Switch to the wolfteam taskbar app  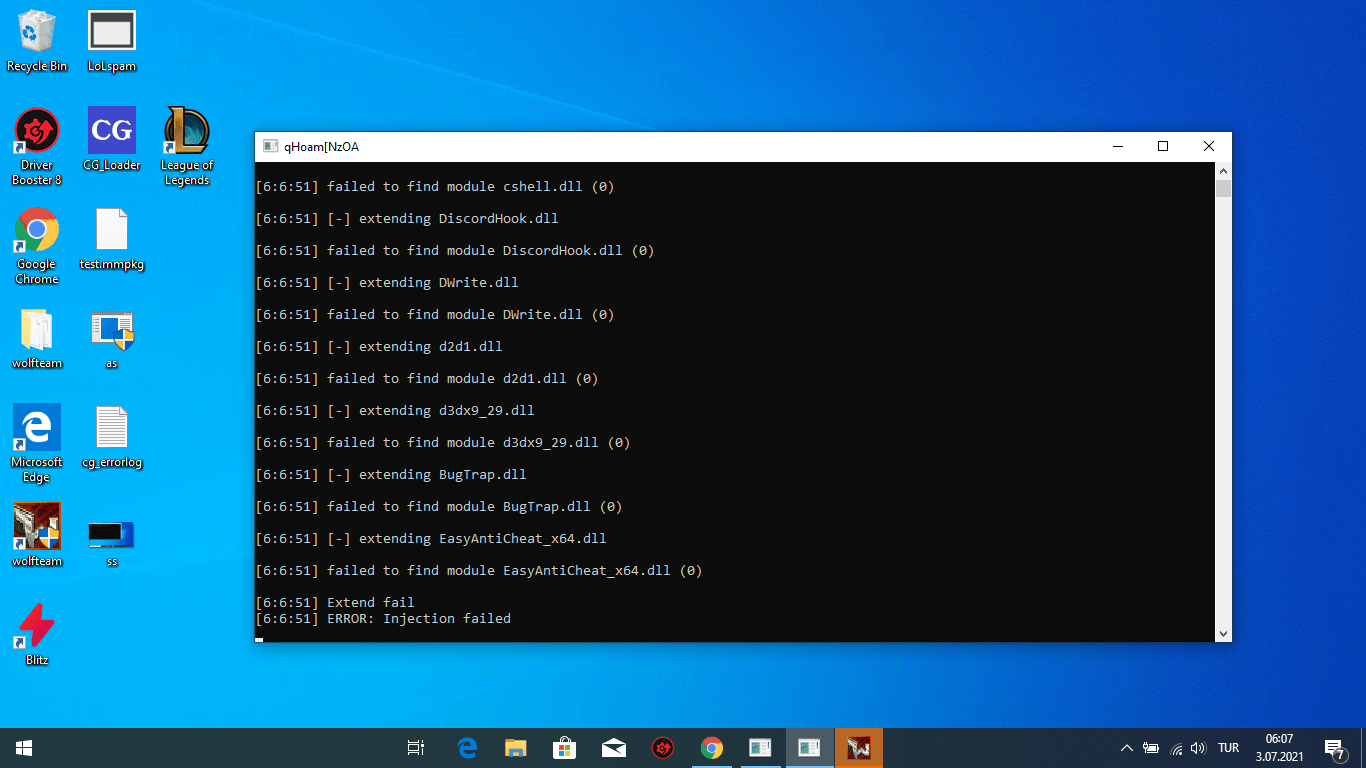coord(859,748)
